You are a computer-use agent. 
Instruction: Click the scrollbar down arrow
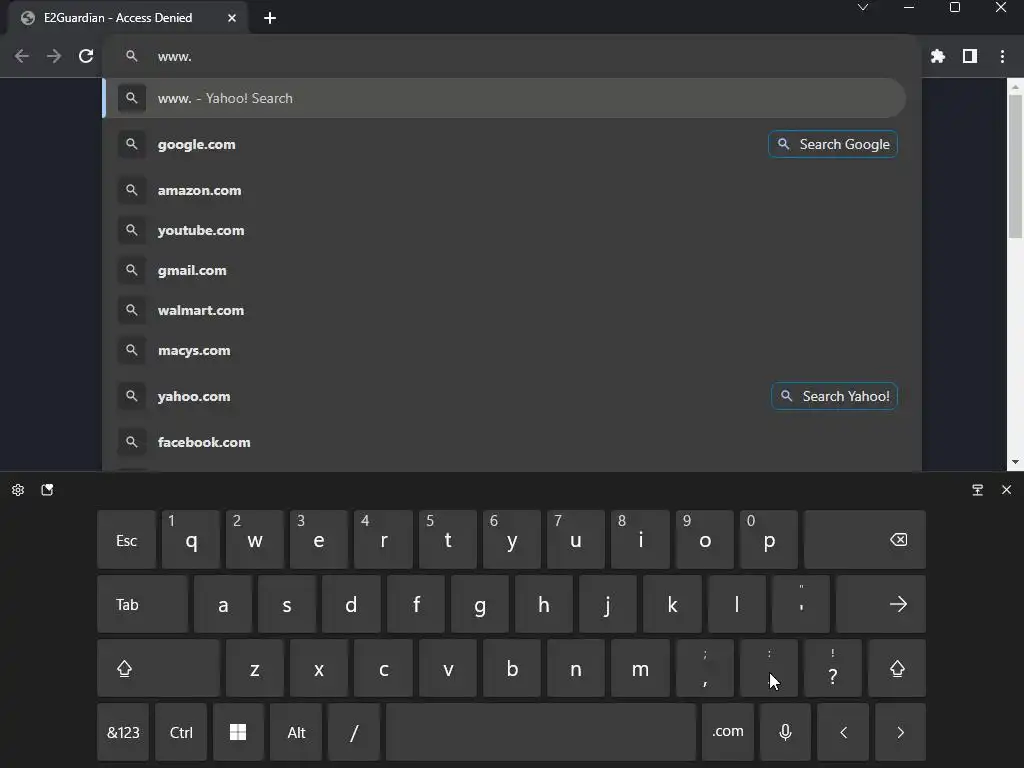pyautogui.click(x=1015, y=462)
